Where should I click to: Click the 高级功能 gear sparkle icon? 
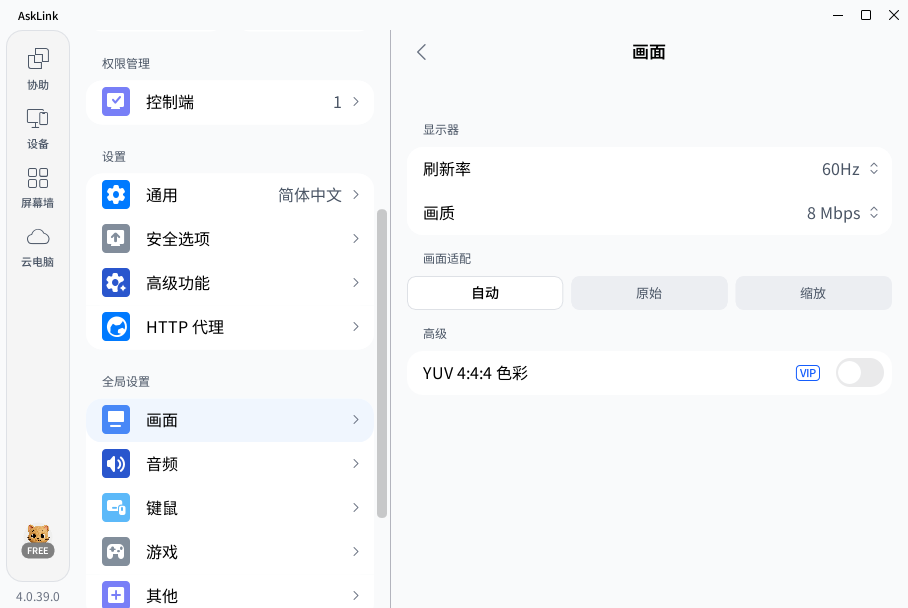click(116, 283)
